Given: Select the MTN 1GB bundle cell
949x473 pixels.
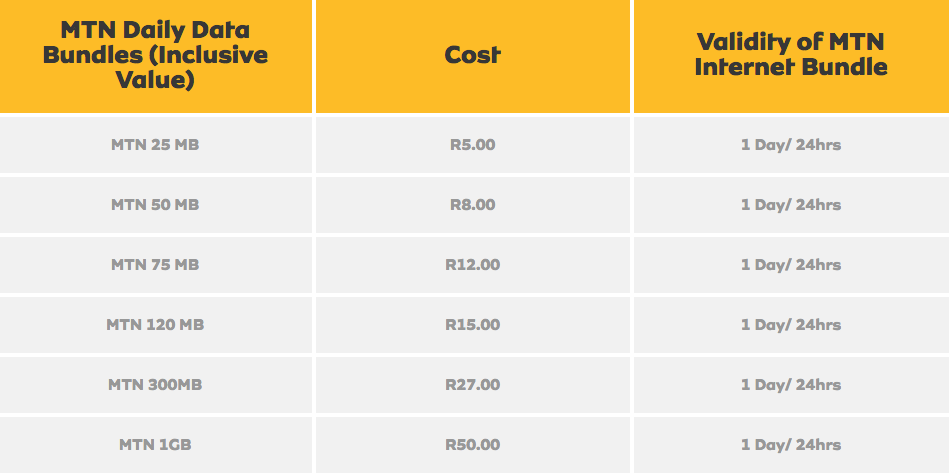Looking at the screenshot, I should click(x=156, y=445).
